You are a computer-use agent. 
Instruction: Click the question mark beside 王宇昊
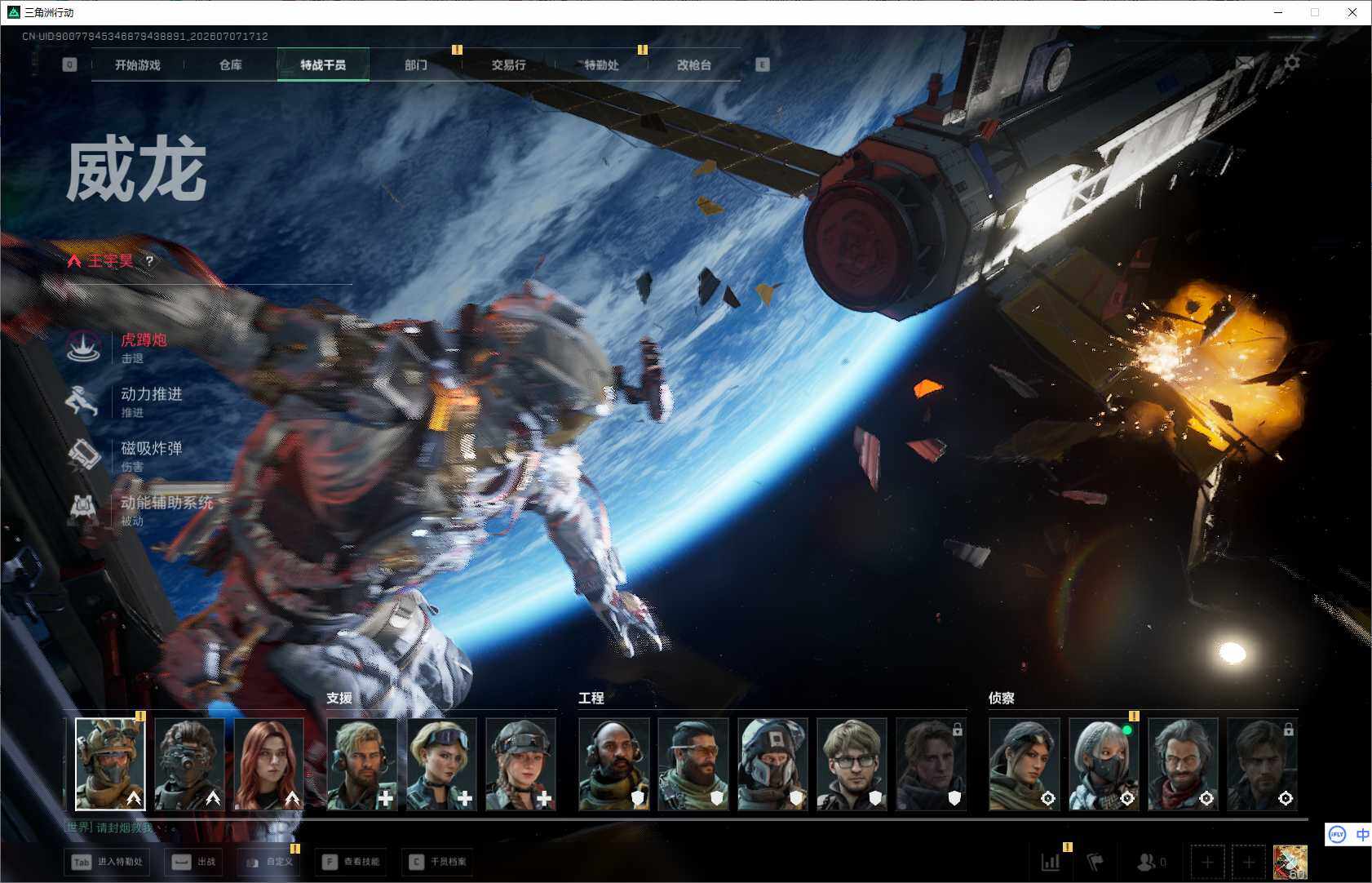click(149, 261)
